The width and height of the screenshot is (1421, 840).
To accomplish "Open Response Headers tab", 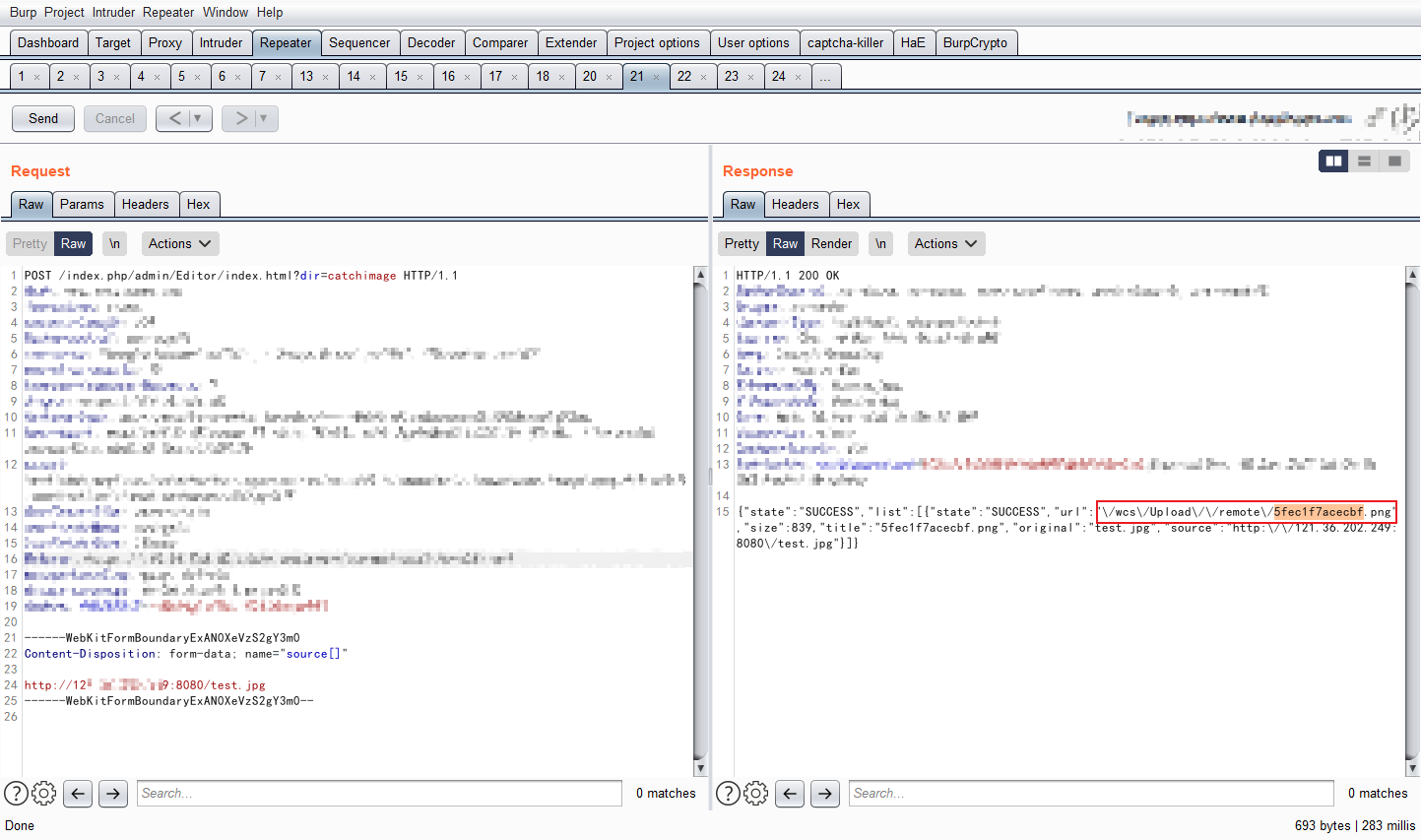I will click(796, 204).
